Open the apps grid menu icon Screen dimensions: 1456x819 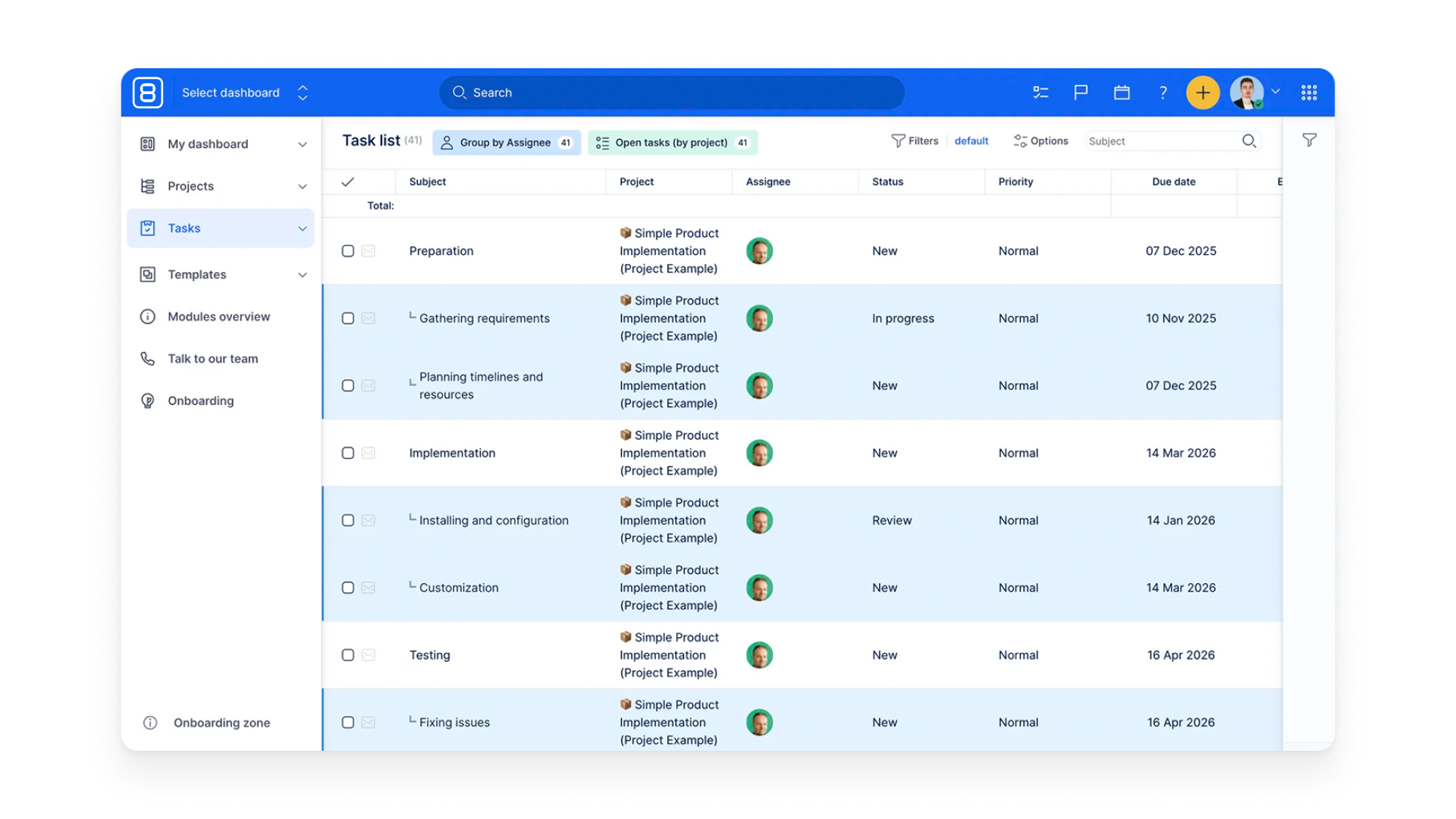(1309, 93)
